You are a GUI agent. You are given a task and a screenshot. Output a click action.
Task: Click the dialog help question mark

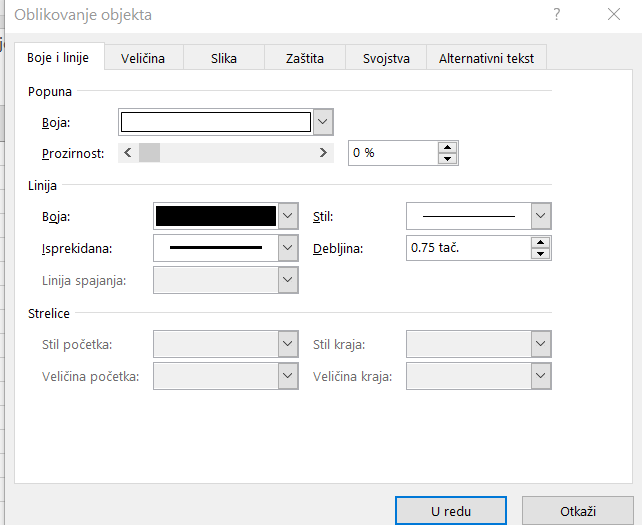(x=556, y=15)
